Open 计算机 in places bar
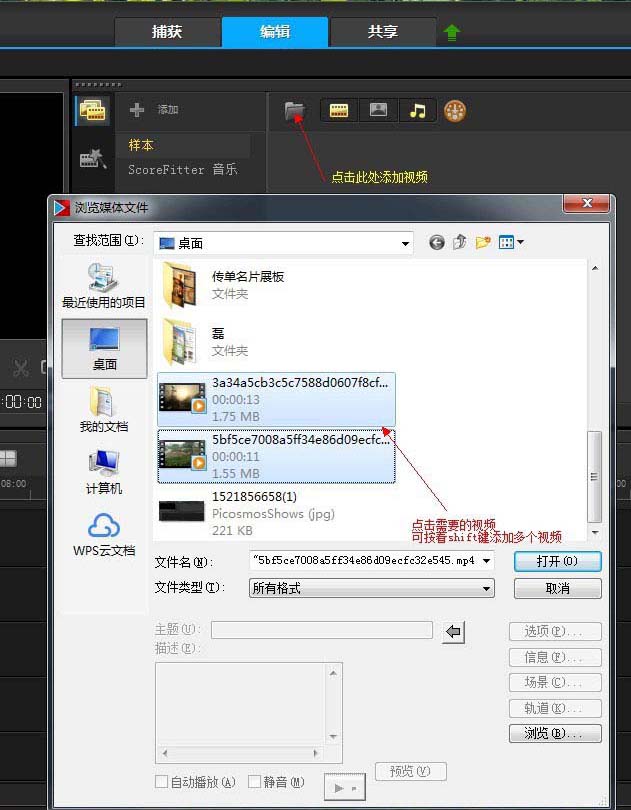 pos(104,472)
